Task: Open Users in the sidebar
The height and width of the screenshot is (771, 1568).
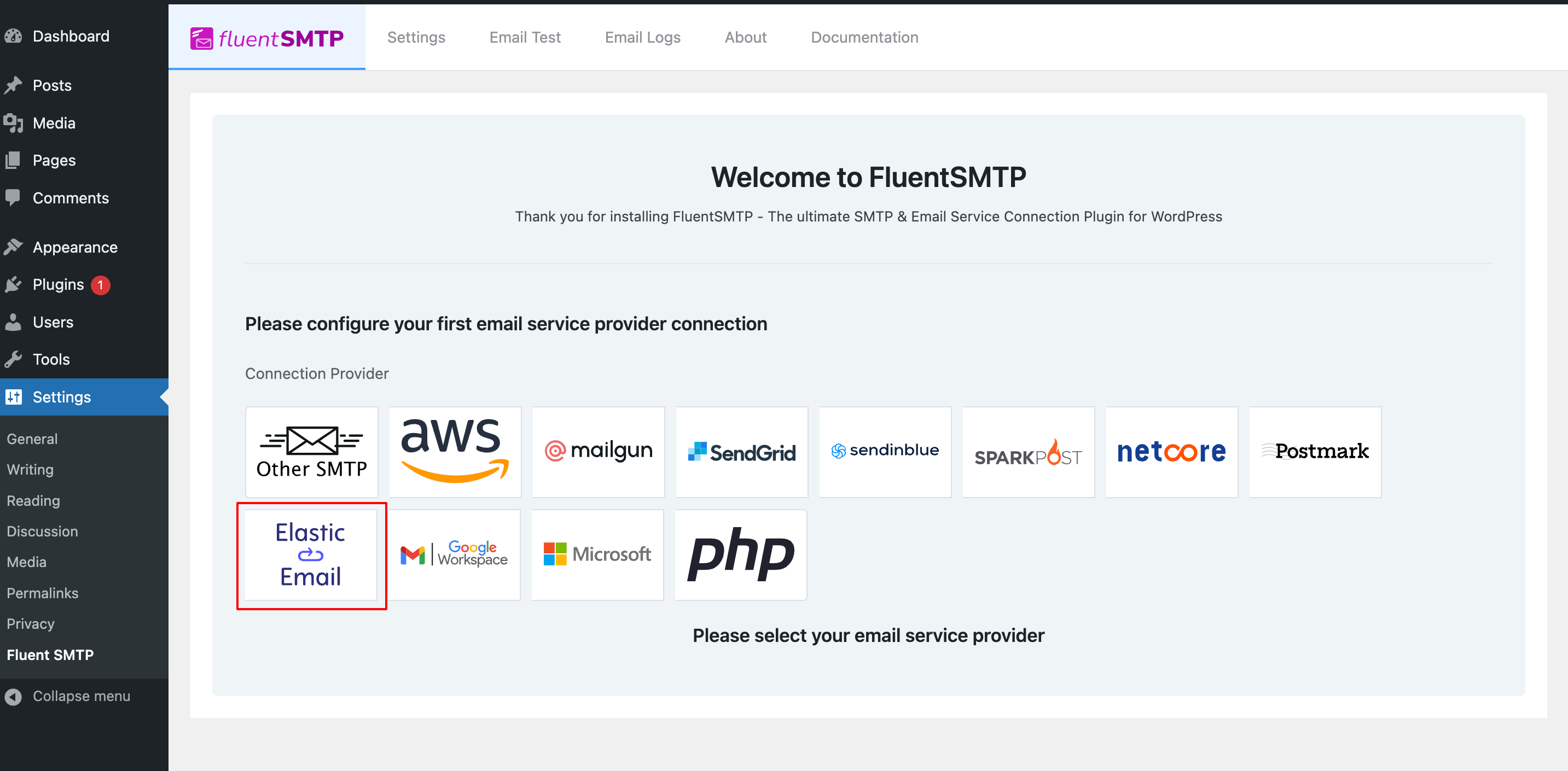Action: pos(84,322)
